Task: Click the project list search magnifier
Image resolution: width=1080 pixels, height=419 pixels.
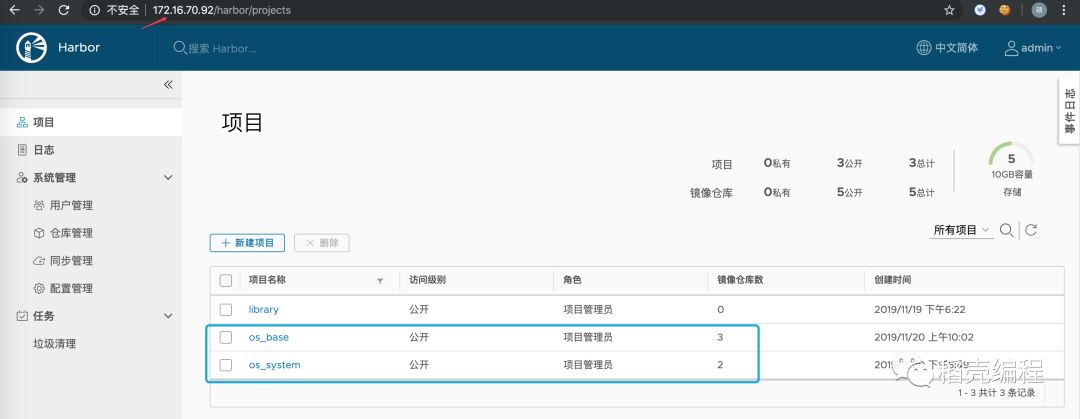Action: pyautogui.click(x=1006, y=230)
